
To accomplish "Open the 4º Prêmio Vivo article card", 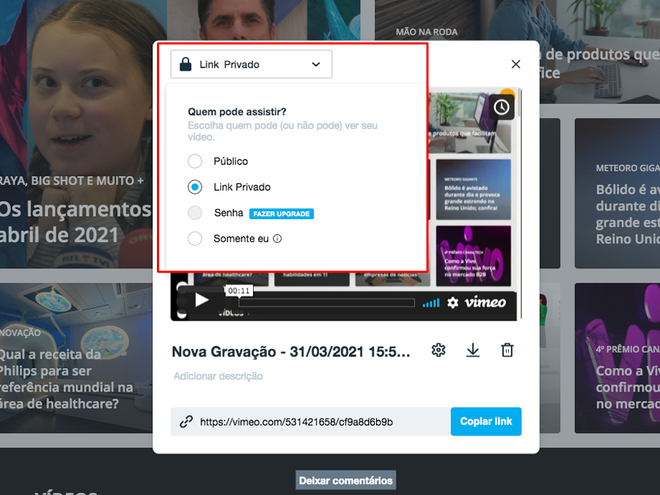I will tap(617, 358).
